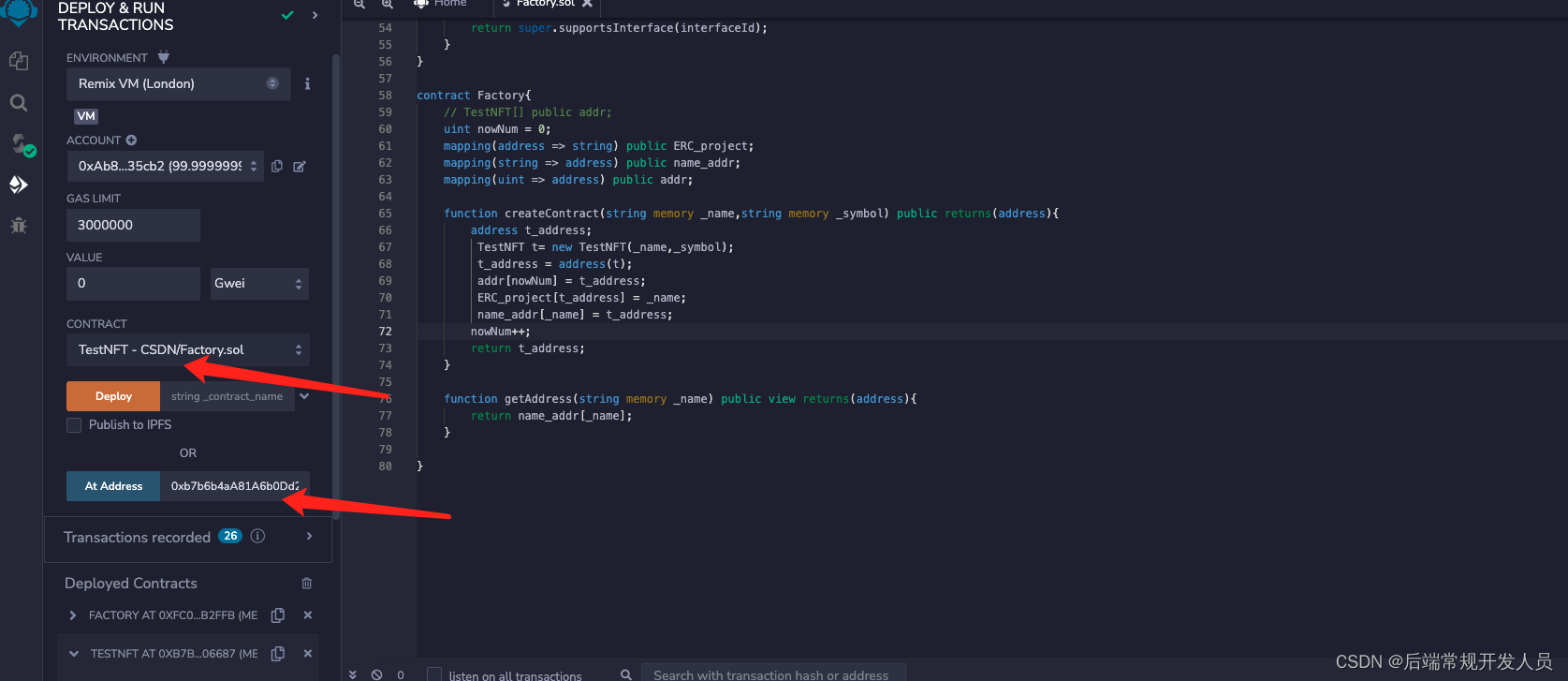Toggle listen on all transactions checkbox
The height and width of the screenshot is (681, 1568).
434,674
